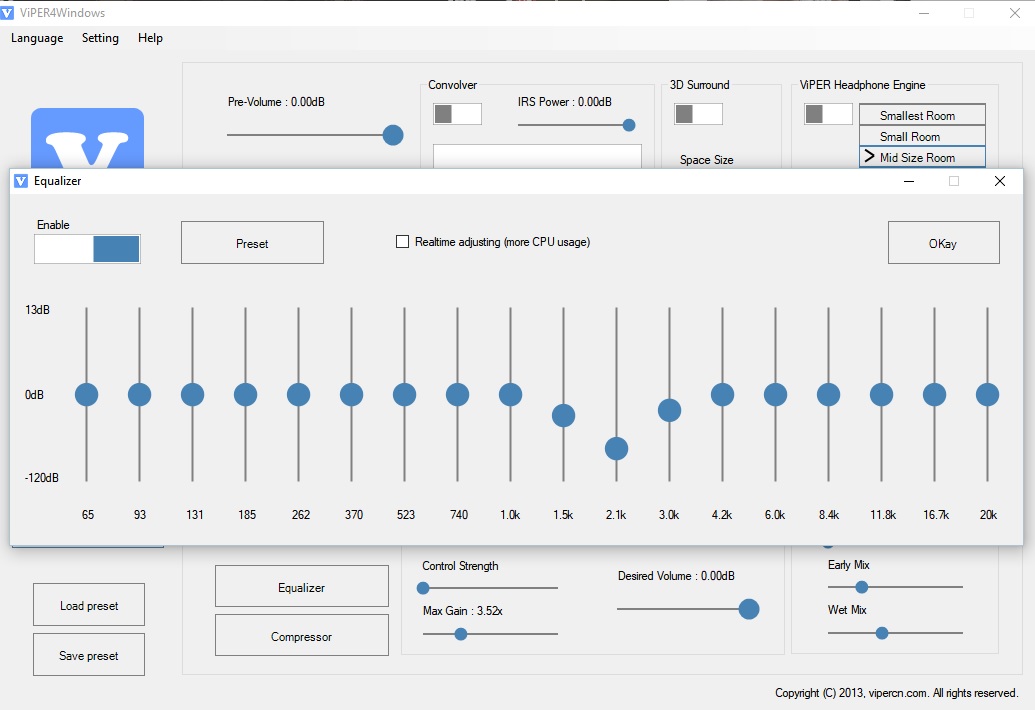Click the 65 Hz band slider knob
This screenshot has height=710, width=1035.
[x=86, y=395]
